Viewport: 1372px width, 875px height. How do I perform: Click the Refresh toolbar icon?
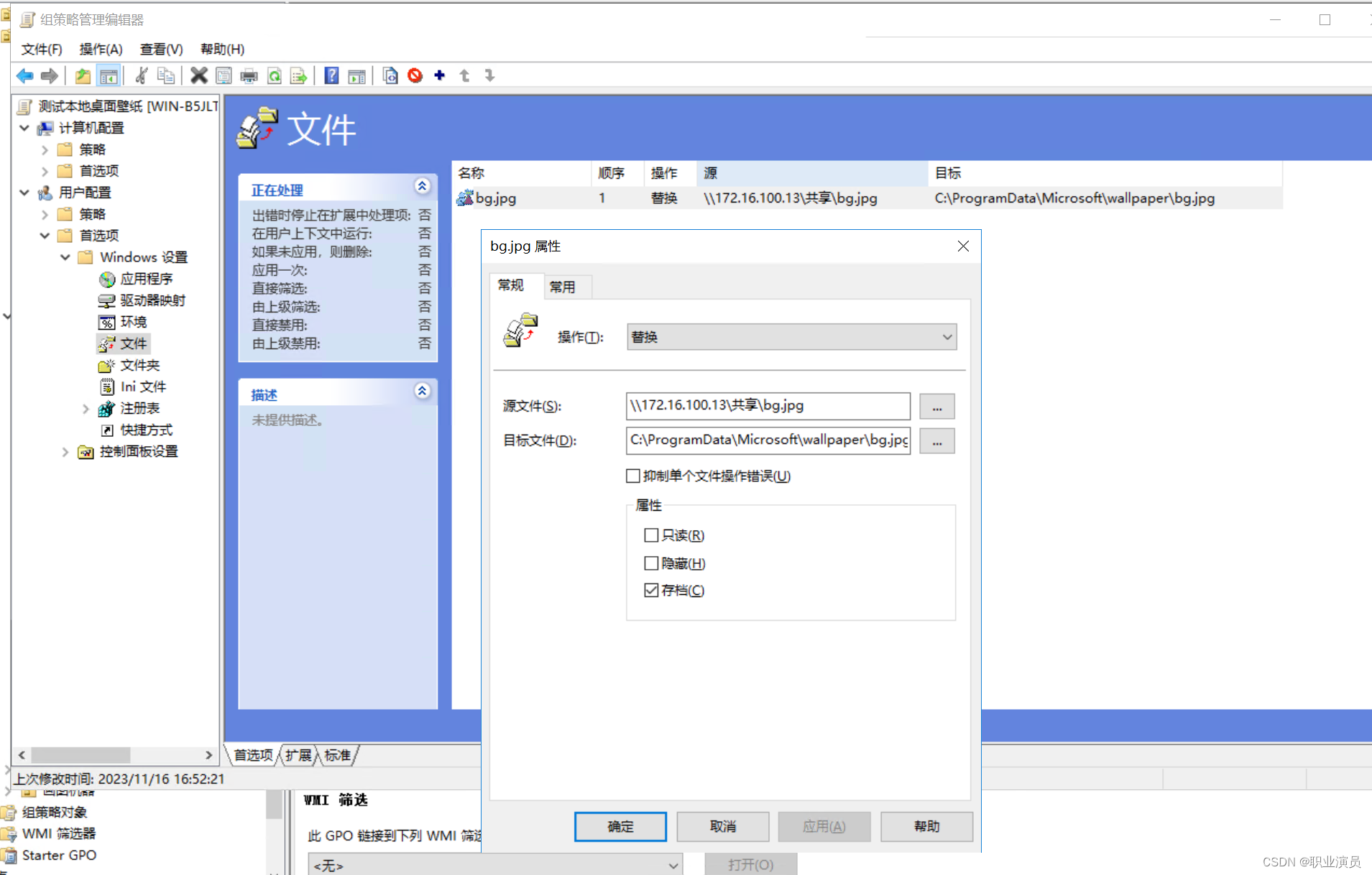pyautogui.click(x=274, y=75)
